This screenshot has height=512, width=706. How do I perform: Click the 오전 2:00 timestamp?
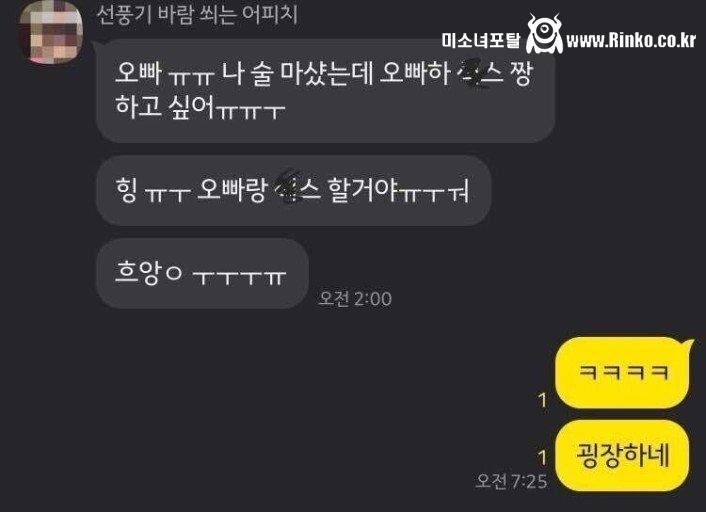(x=355, y=299)
